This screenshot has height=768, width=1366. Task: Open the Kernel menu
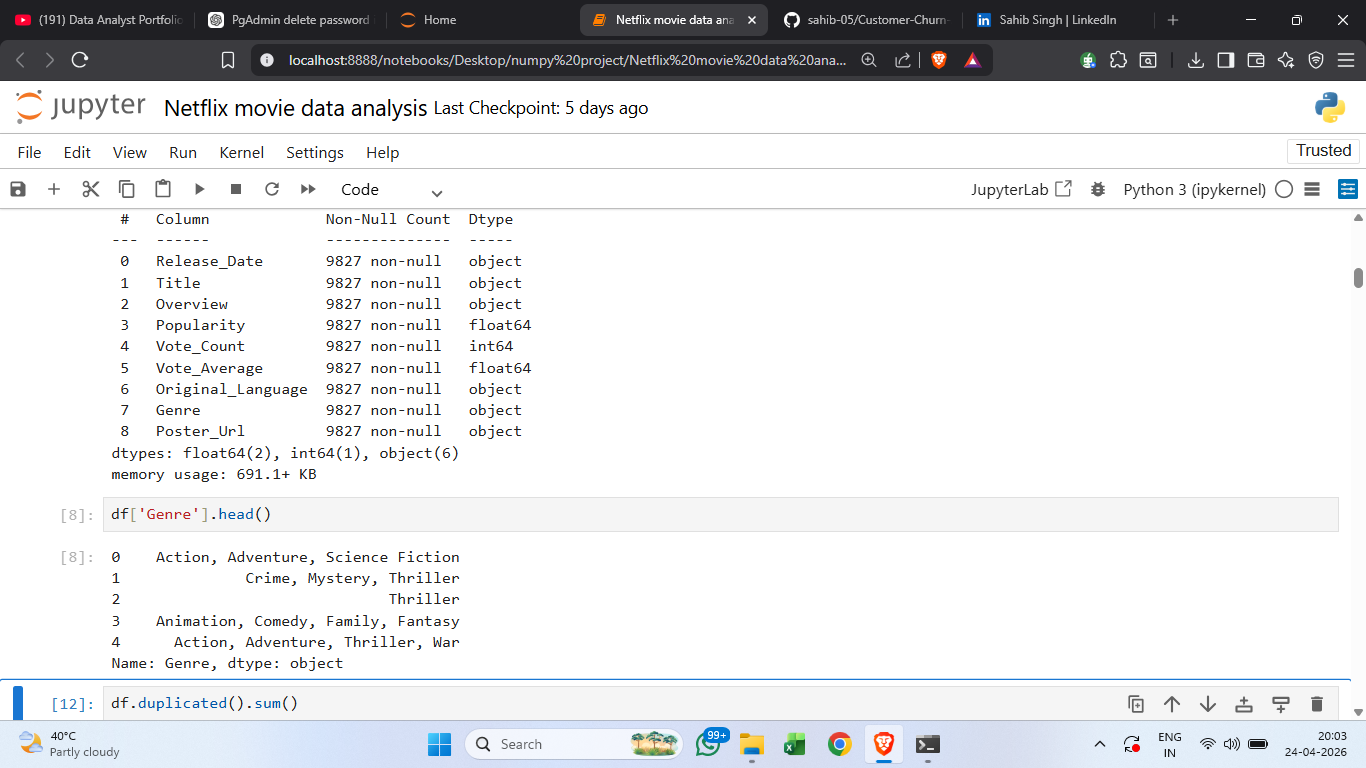tap(241, 152)
